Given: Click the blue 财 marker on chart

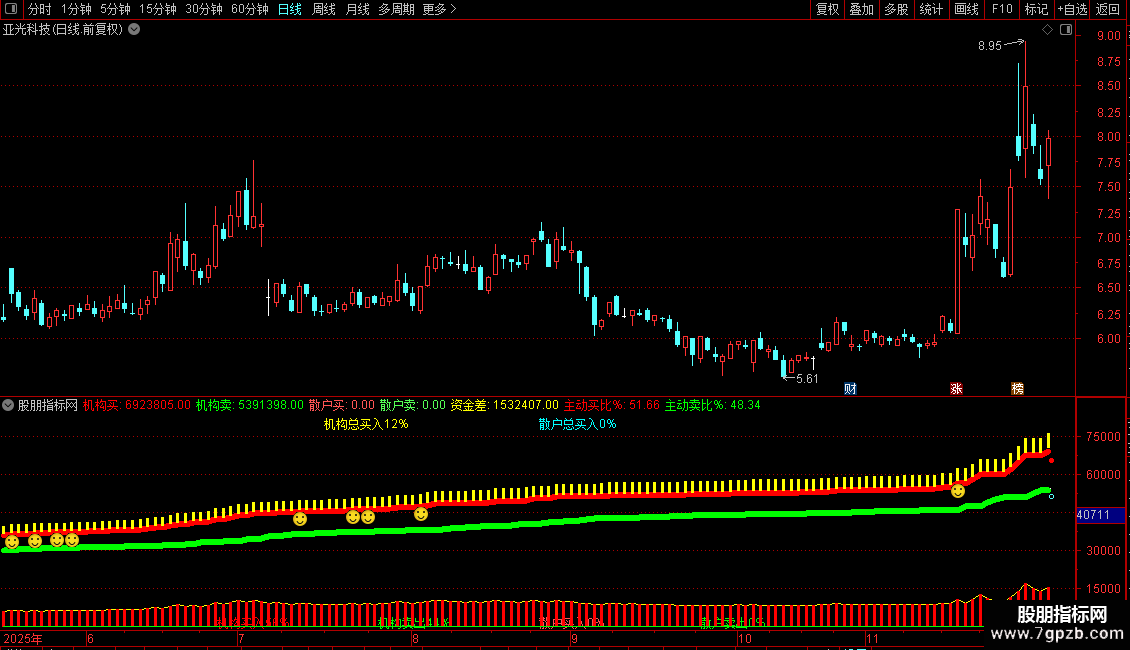Looking at the screenshot, I should click(850, 389).
